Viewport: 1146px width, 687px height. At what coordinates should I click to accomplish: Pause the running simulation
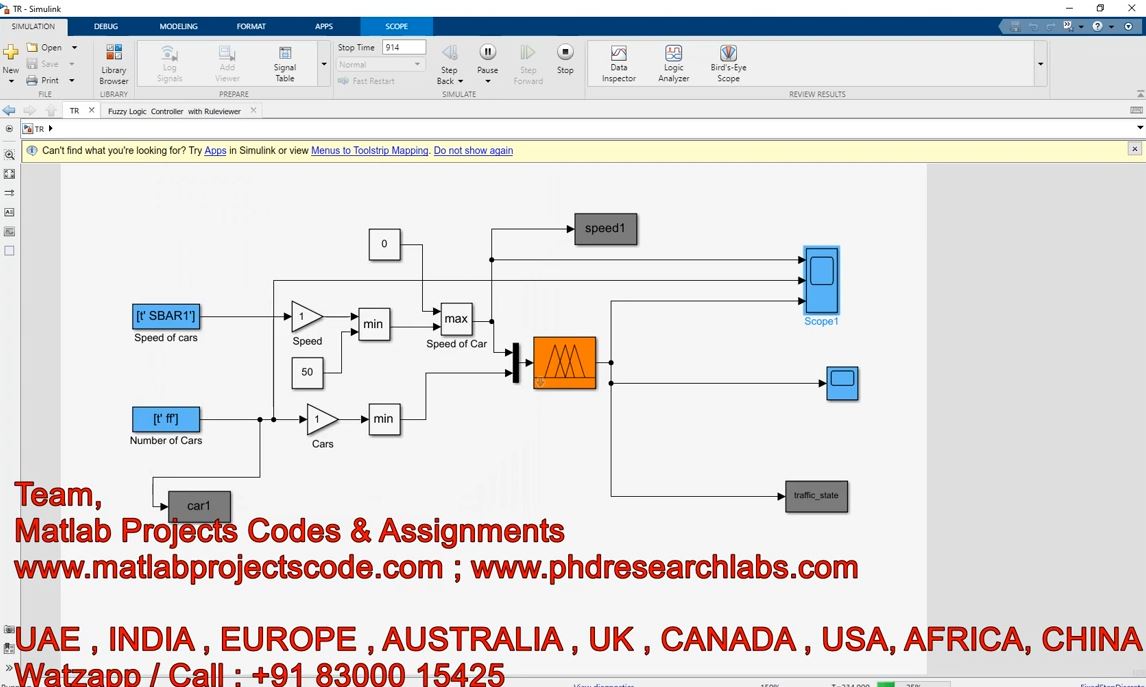click(487, 53)
